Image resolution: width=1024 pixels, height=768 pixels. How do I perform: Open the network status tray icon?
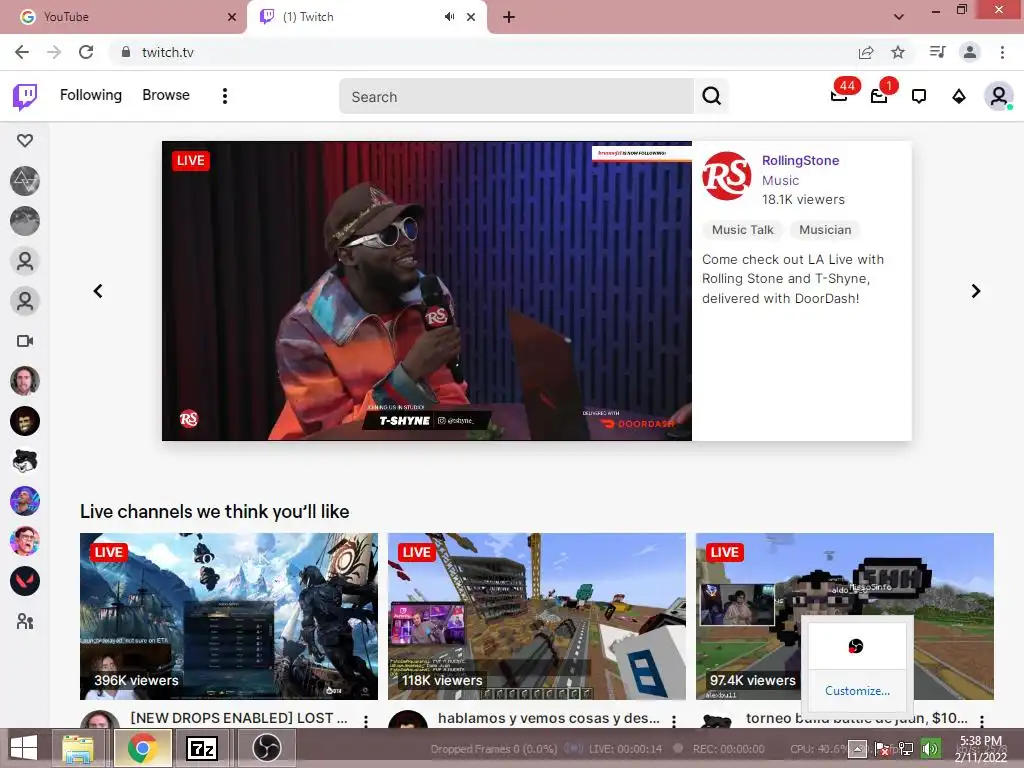click(906, 748)
